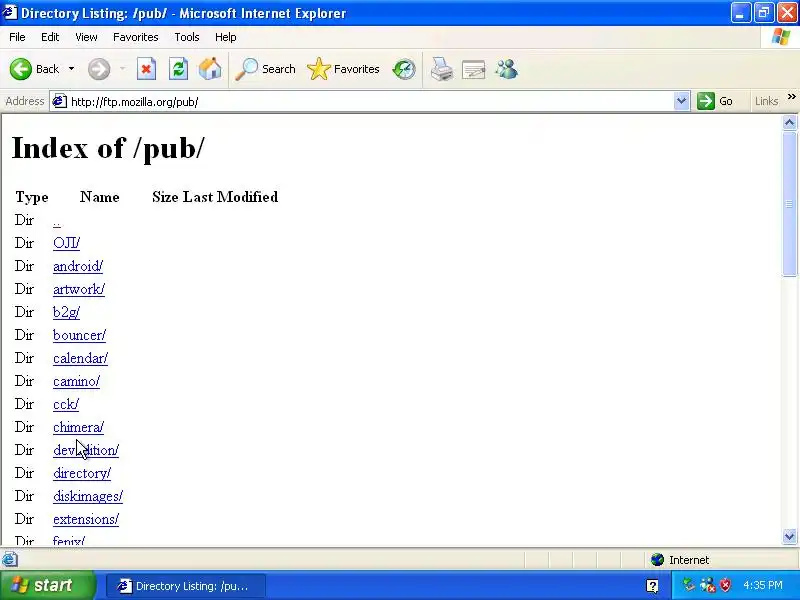
Task: Print the page with the printer icon
Action: [x=442, y=69]
